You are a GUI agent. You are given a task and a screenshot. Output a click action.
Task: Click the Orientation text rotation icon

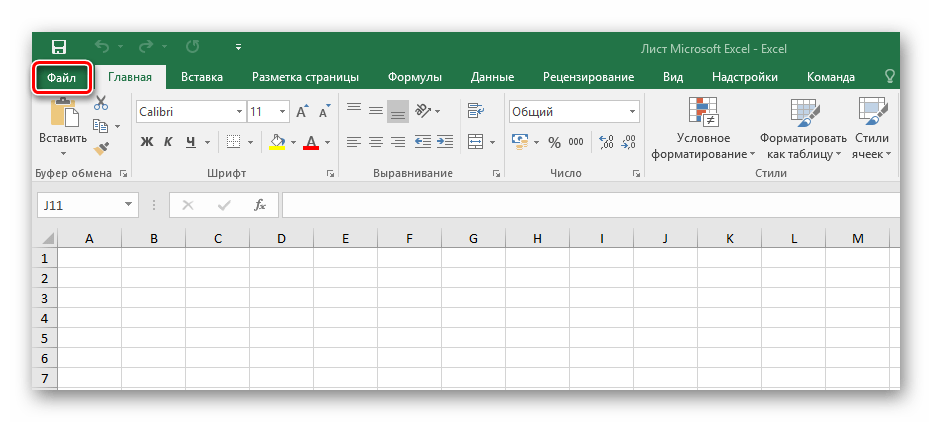(x=422, y=110)
